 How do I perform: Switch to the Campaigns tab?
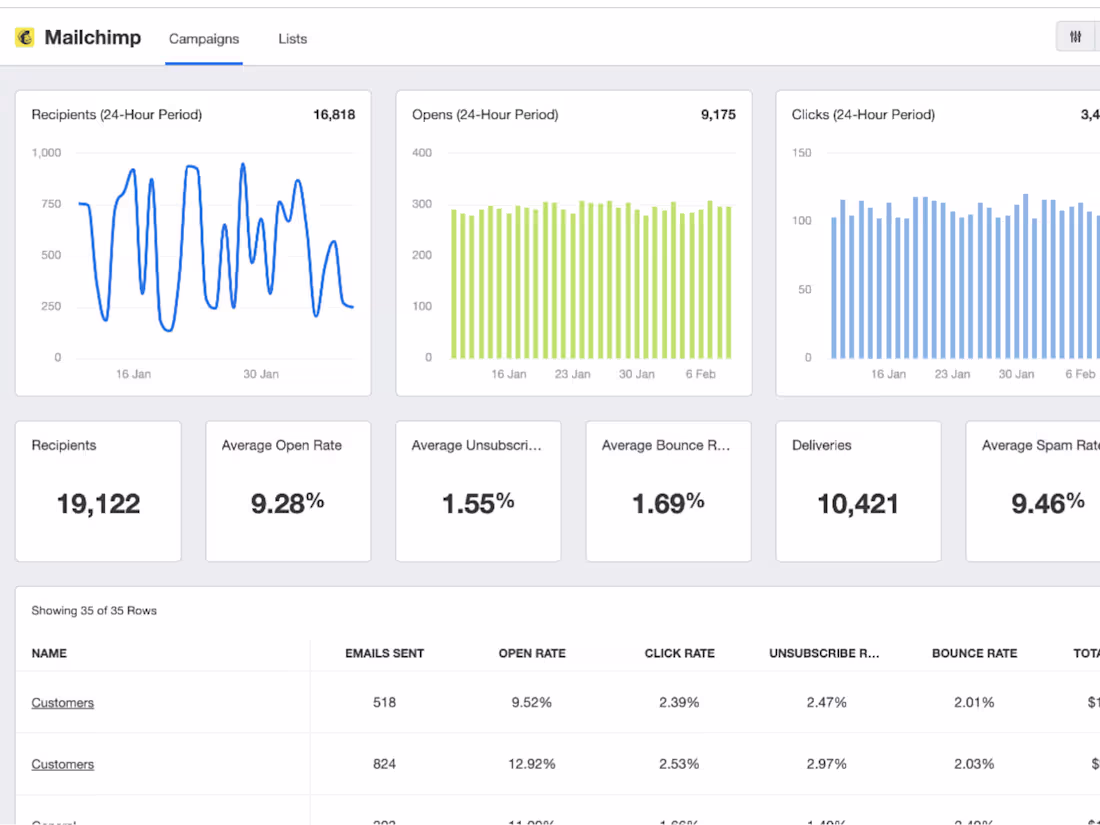(203, 39)
